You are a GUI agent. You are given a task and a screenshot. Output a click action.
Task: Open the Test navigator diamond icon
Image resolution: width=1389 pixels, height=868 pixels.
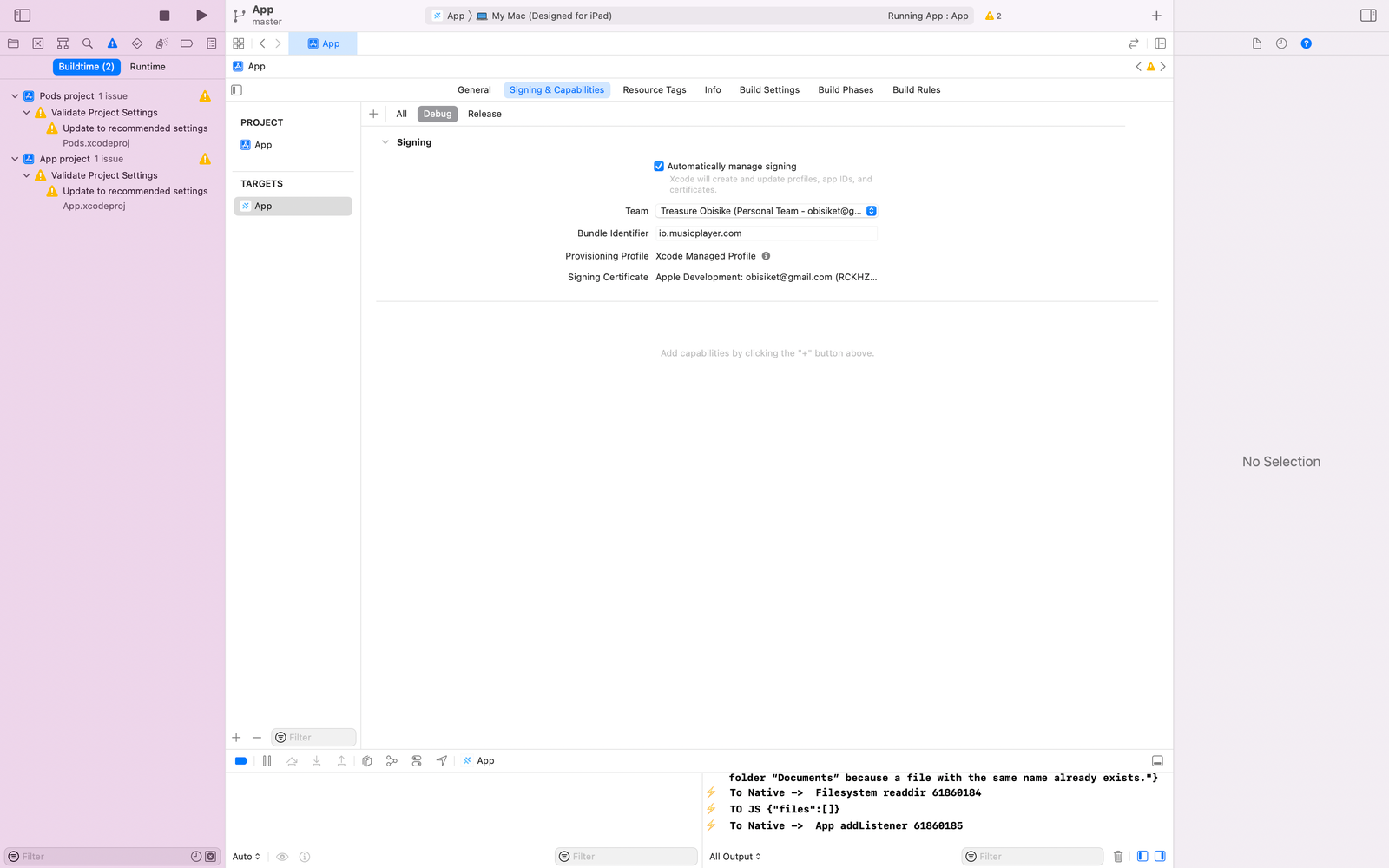point(137,43)
